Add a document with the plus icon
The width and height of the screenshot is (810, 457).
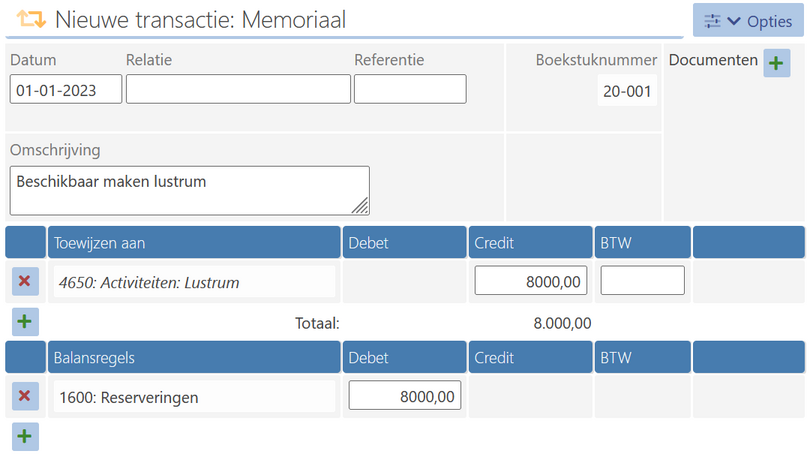click(x=776, y=63)
